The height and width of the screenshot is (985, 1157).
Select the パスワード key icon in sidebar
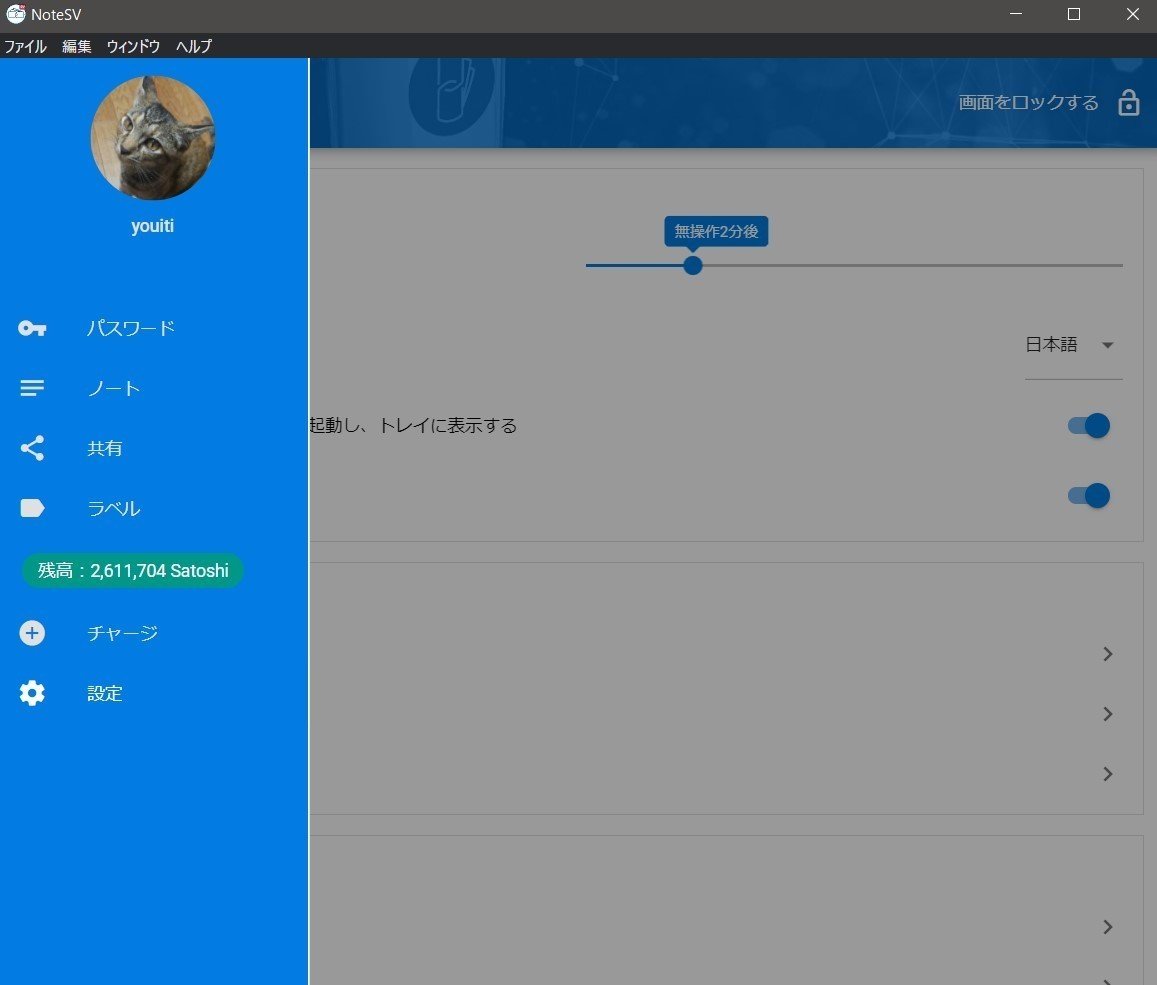pos(31,328)
